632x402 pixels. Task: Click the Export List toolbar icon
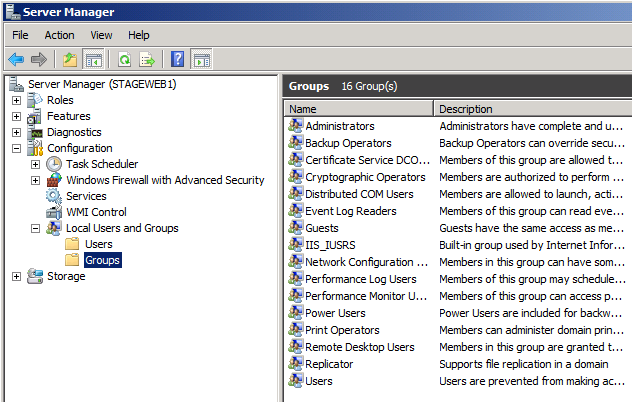(147, 59)
